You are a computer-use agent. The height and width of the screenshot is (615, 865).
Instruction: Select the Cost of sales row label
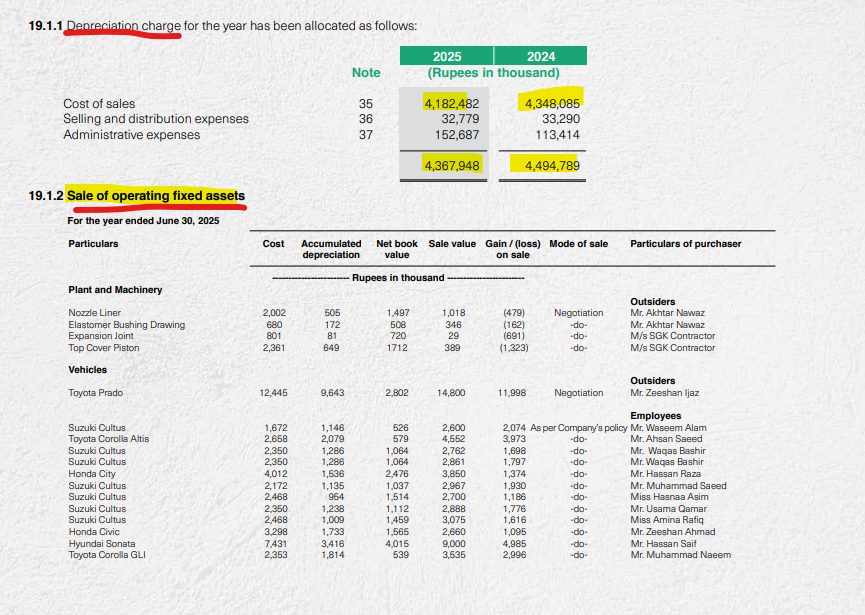point(96,103)
